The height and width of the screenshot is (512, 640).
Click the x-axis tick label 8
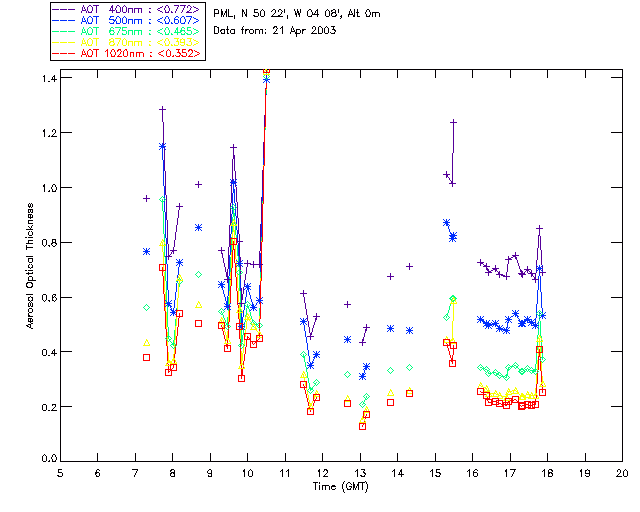pyautogui.click(x=173, y=473)
